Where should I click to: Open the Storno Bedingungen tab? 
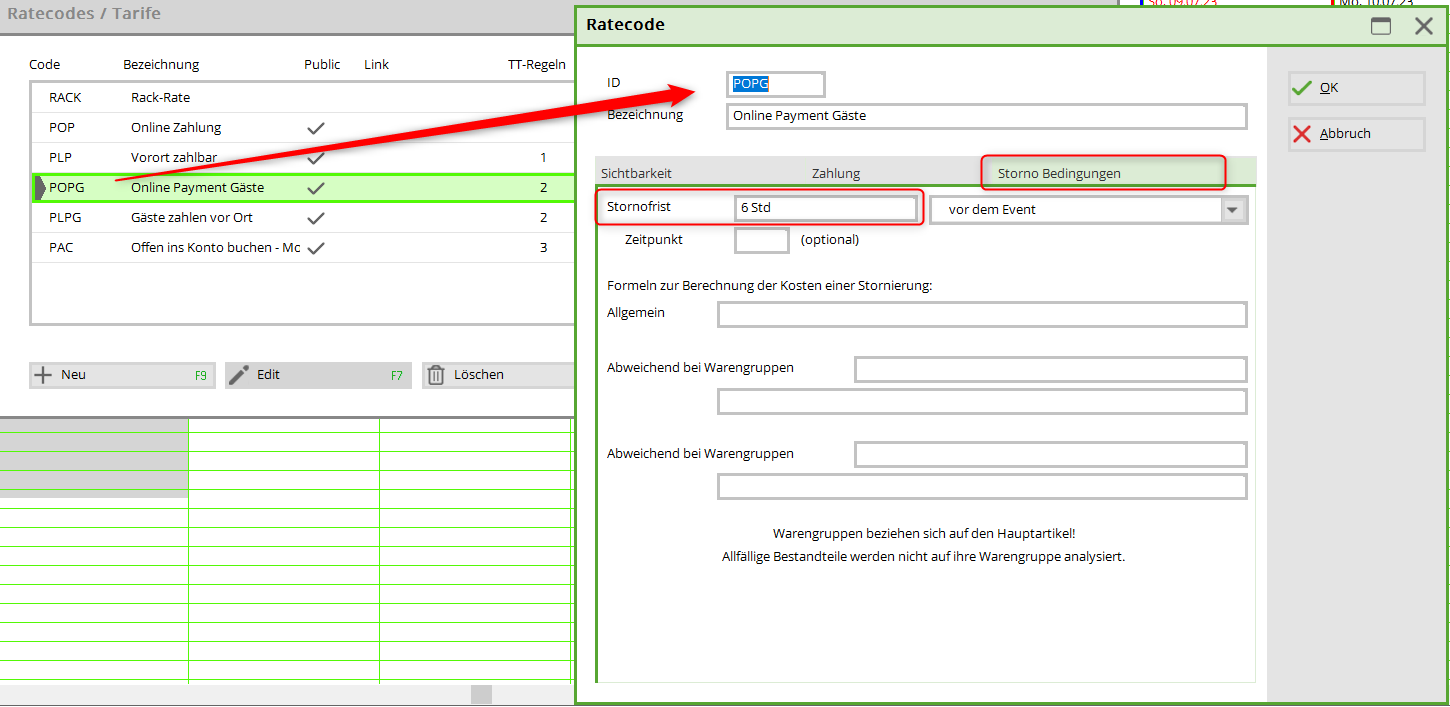[1059, 174]
